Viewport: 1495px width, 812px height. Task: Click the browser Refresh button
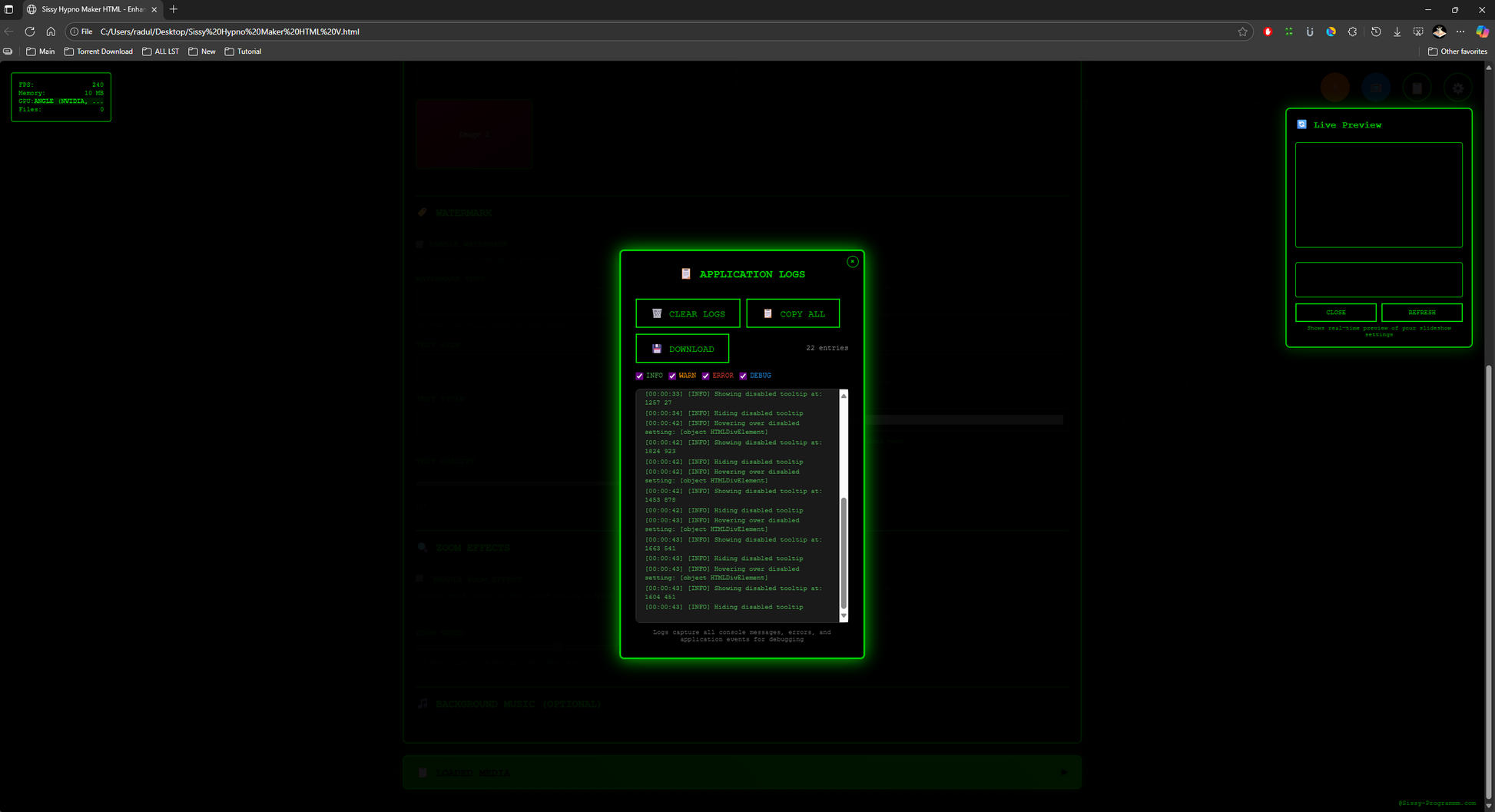point(29,31)
